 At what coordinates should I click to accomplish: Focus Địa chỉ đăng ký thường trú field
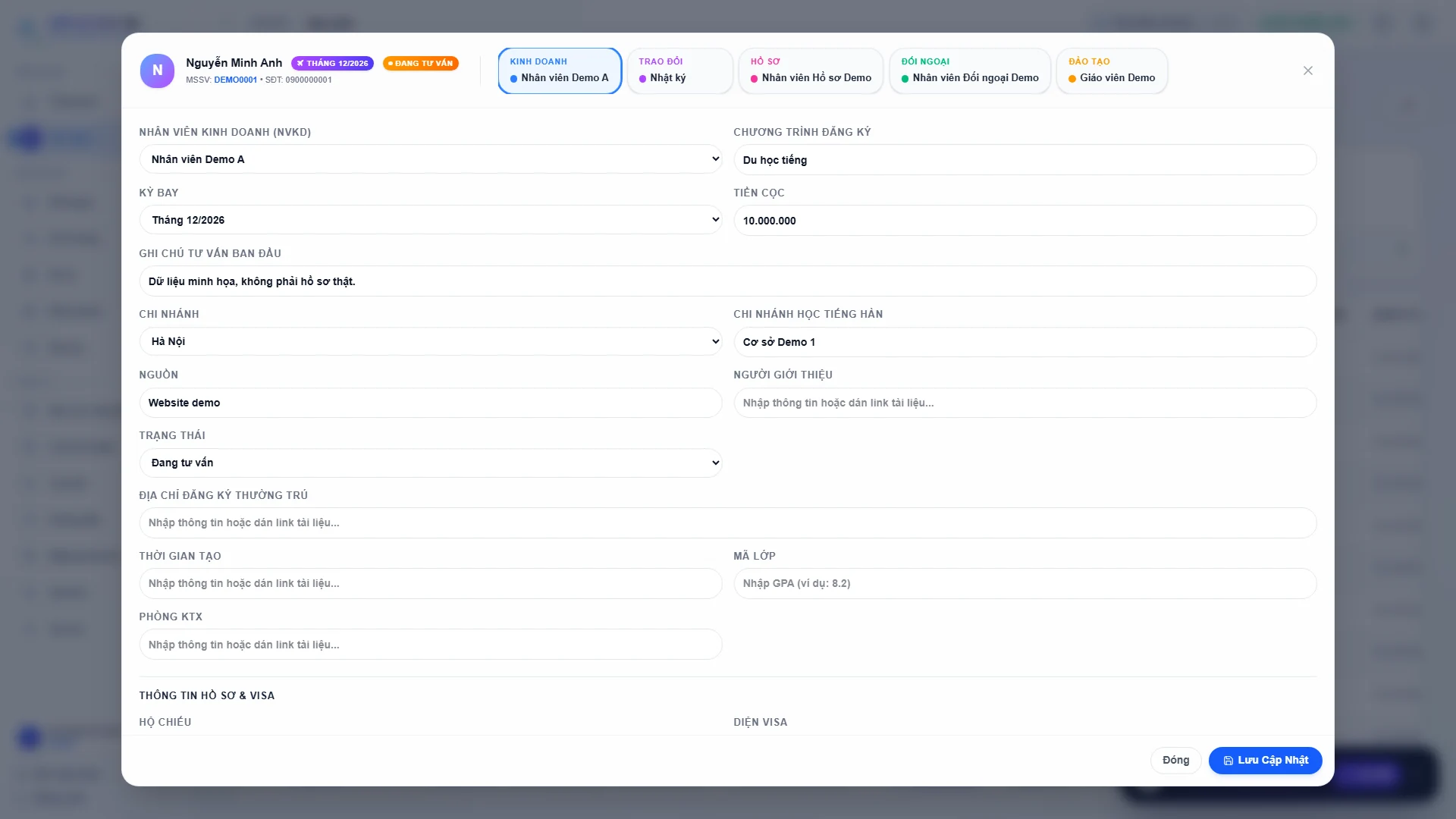click(x=728, y=522)
